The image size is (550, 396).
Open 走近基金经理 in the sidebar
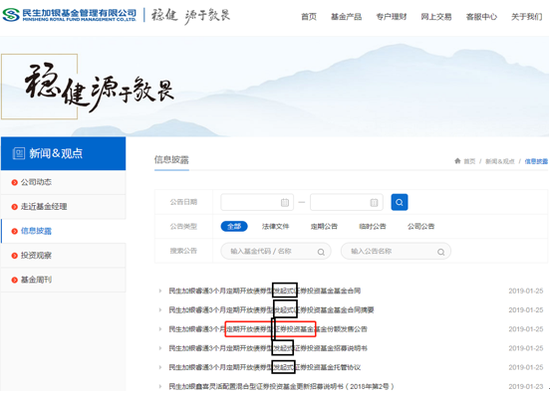pyautogui.click(x=63, y=207)
